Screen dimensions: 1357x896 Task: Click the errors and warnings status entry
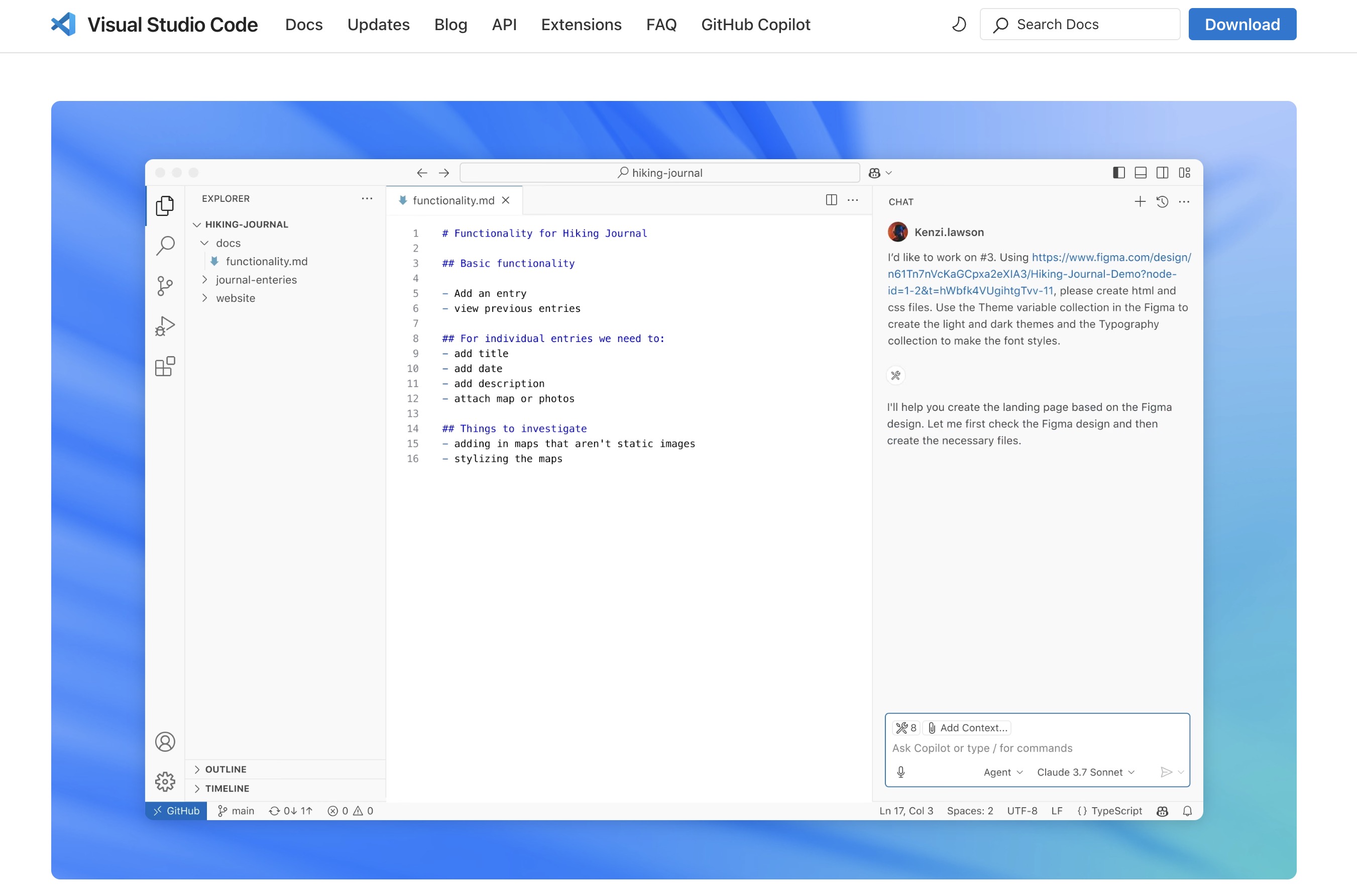[x=350, y=811]
